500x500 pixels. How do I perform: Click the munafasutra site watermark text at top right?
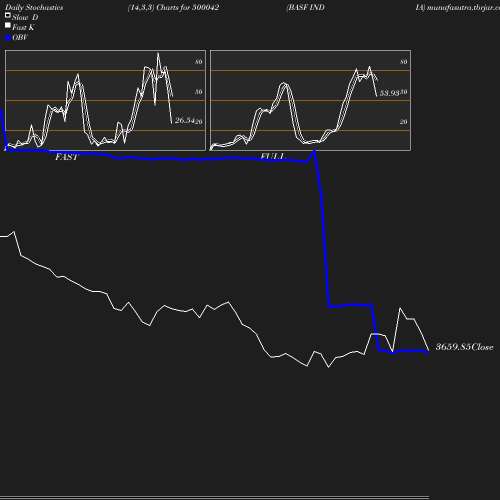457,8
